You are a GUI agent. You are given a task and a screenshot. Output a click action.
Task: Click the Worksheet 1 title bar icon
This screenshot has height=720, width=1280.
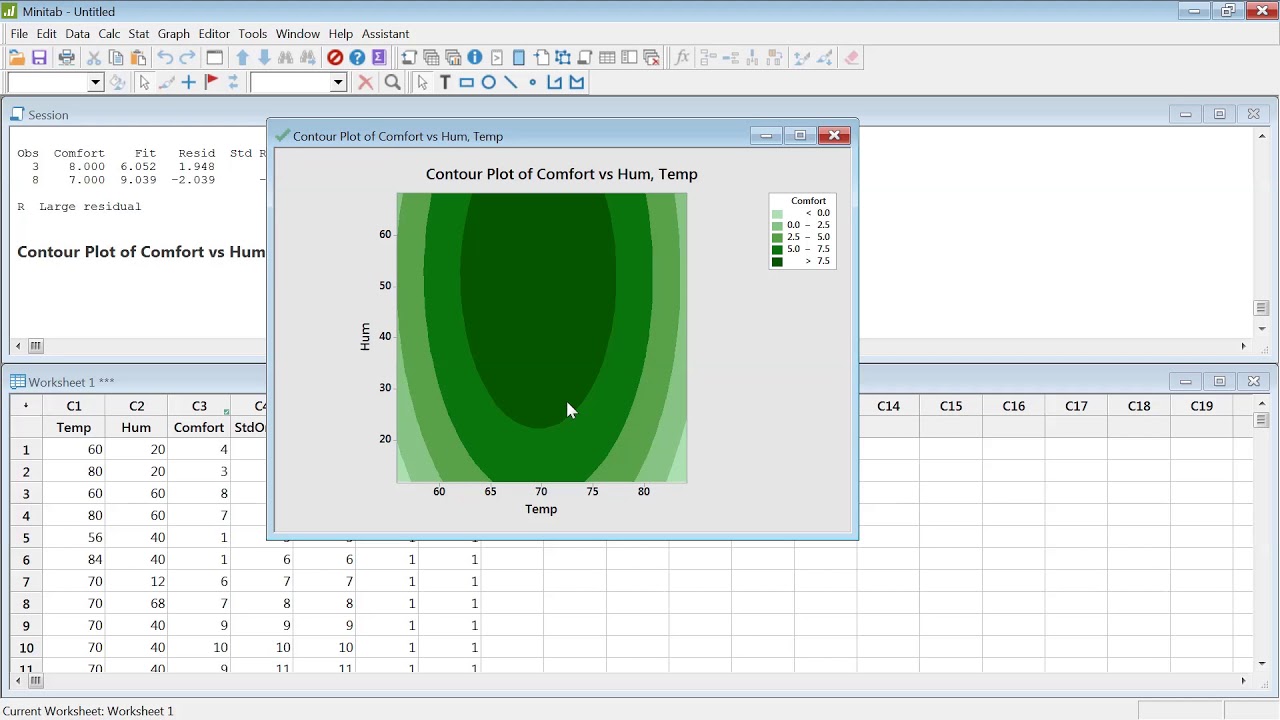click(18, 382)
